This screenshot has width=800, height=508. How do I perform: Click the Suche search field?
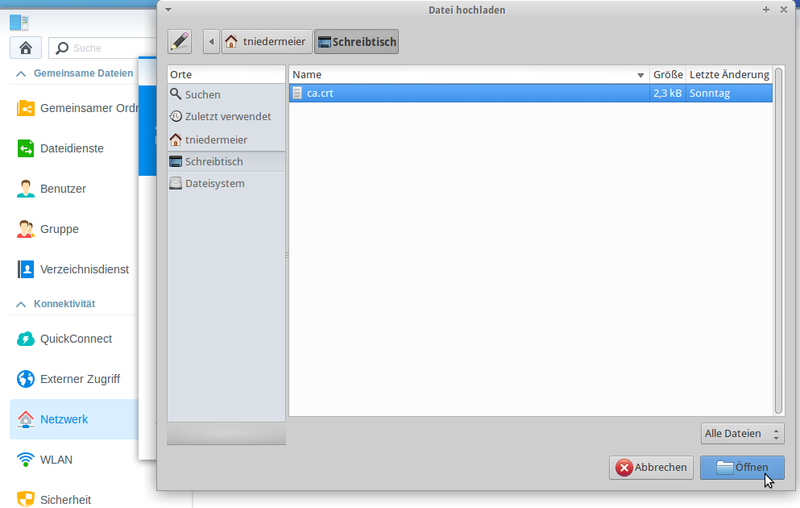click(102, 48)
